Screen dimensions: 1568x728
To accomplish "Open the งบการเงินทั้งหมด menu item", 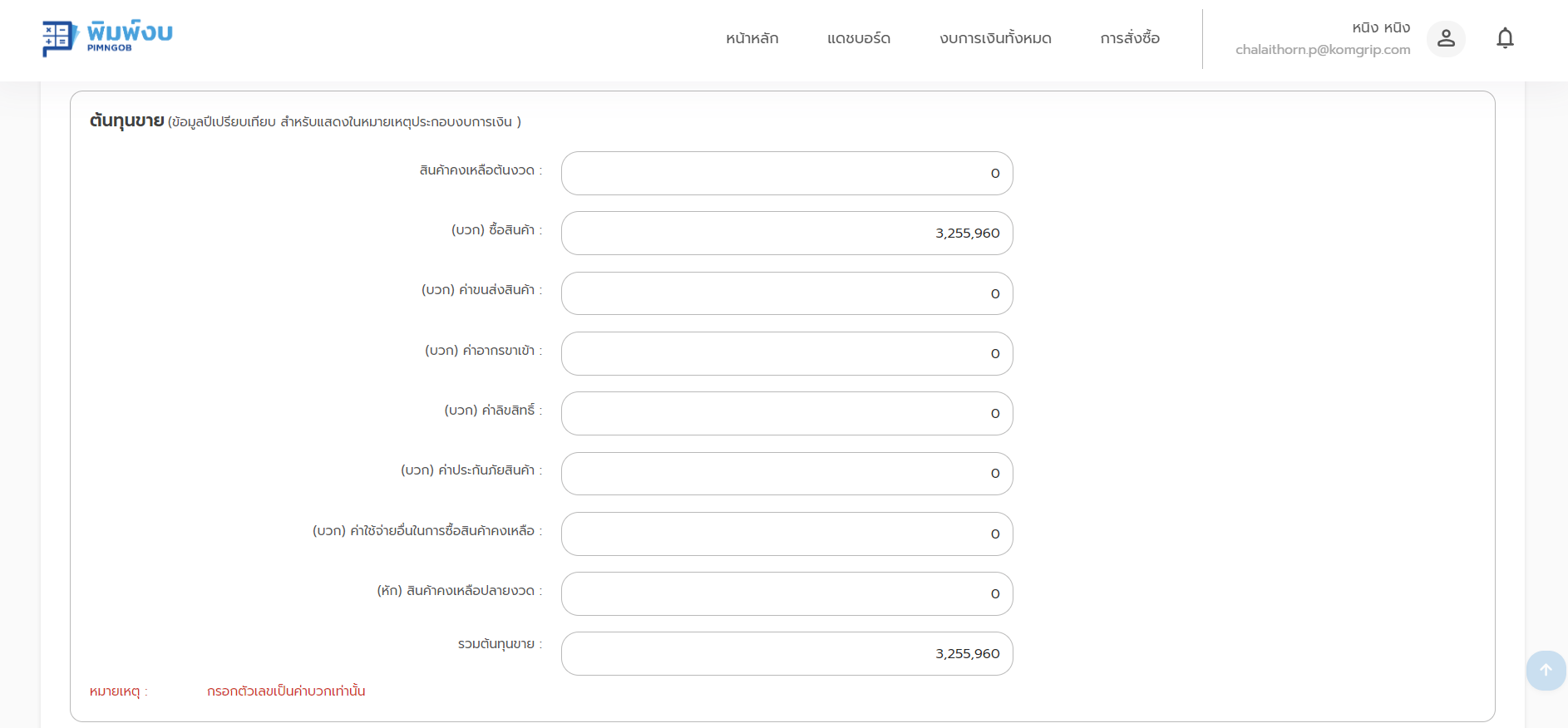I will pyautogui.click(x=995, y=38).
